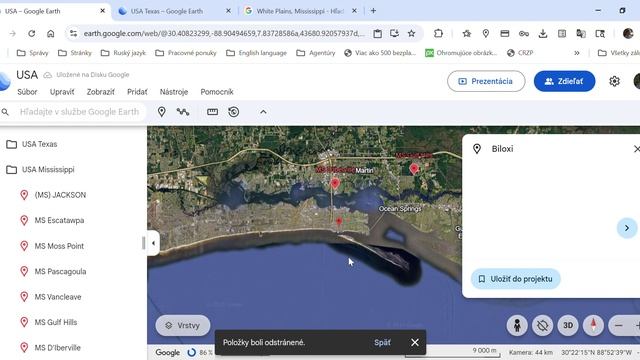Go to browser home page icon
Viewport: 640px width, 360px height.
(50, 33)
